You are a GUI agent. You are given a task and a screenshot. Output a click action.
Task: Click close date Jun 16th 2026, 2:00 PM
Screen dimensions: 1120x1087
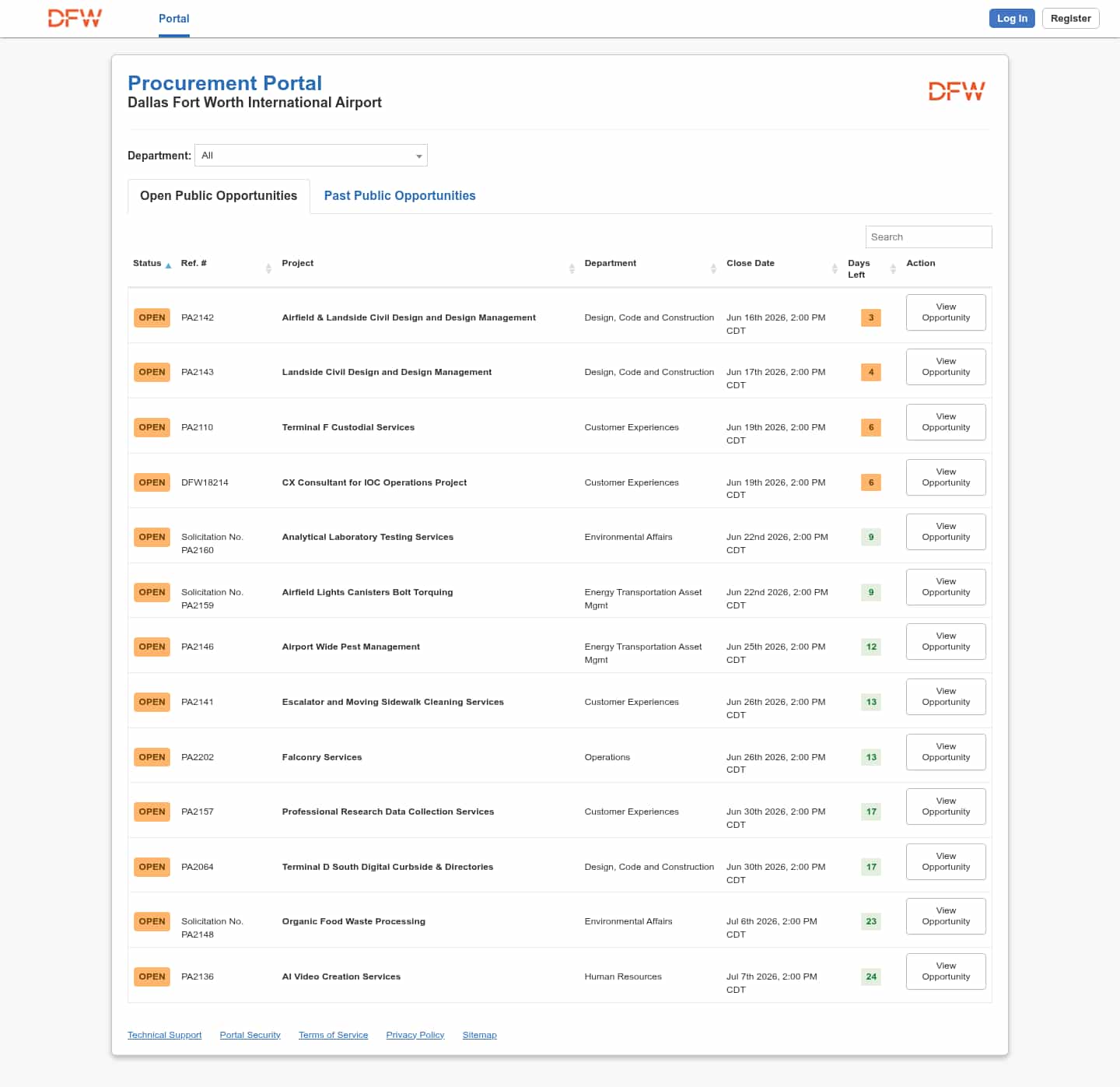775,324
